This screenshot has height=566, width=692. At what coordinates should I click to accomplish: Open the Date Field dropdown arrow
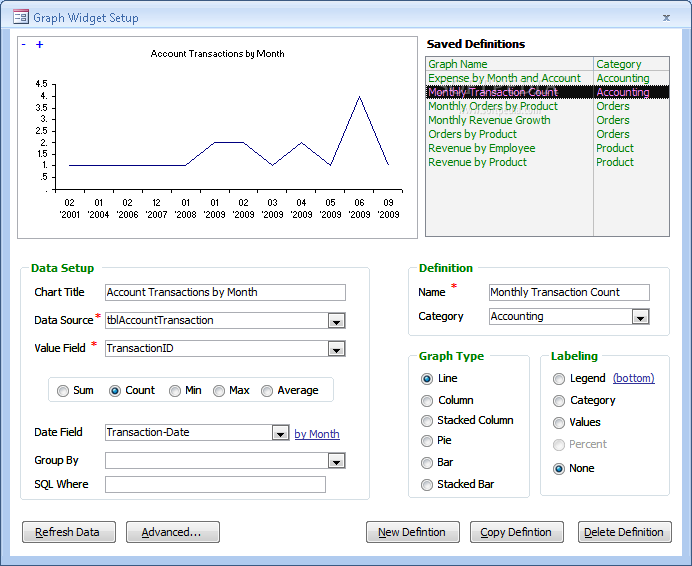tap(280, 433)
